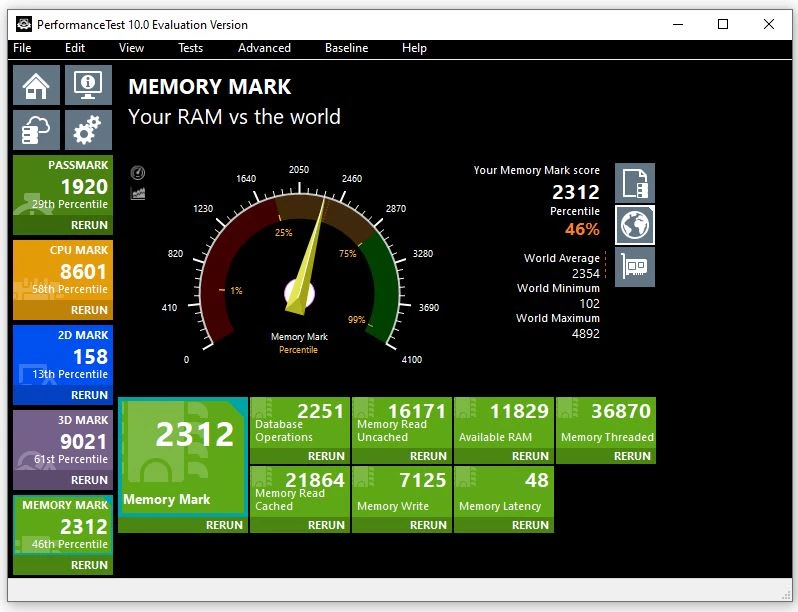Maximize the PerformanceTest window
The width and height of the screenshot is (798, 612).
[723, 24]
